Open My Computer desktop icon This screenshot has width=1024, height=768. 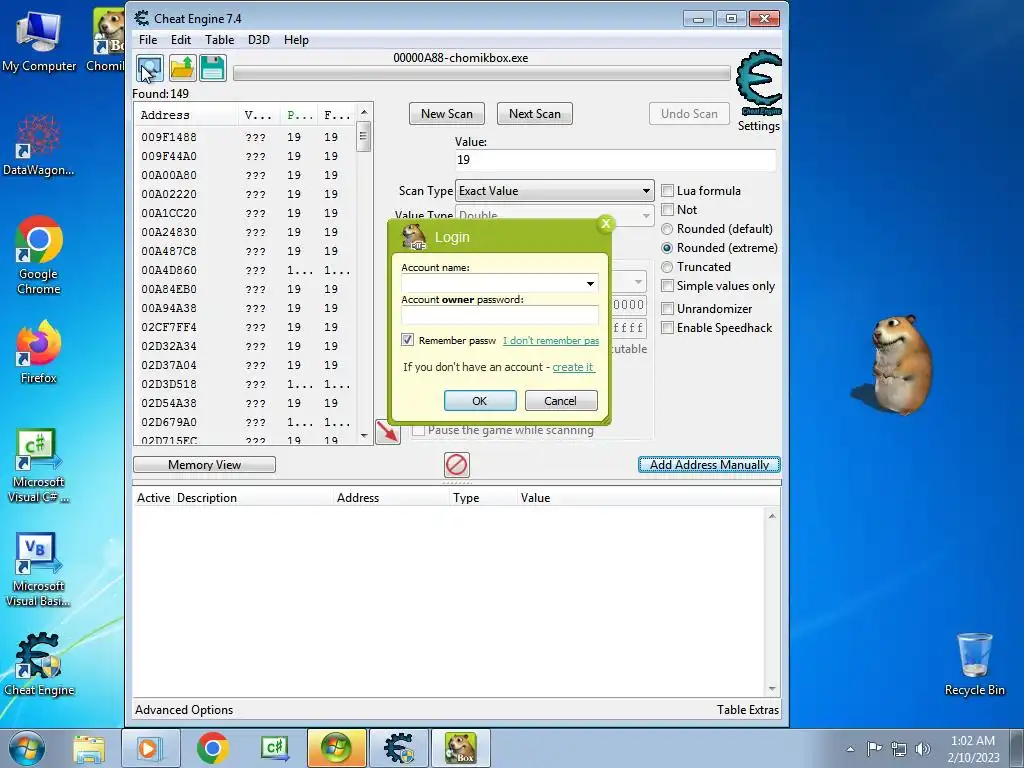click(x=39, y=40)
